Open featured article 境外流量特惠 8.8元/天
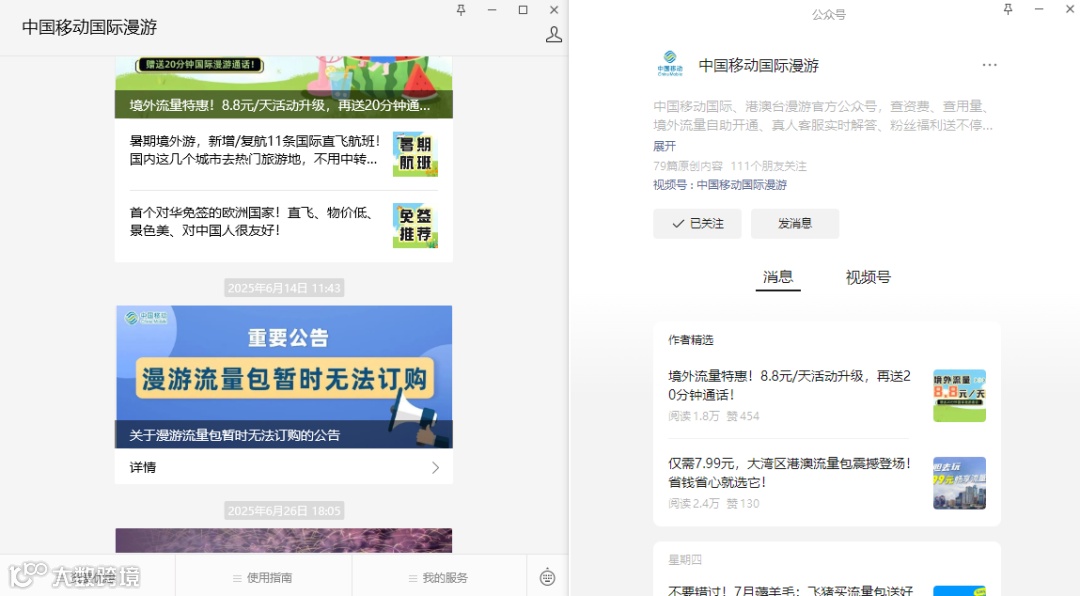This screenshot has height=596, width=1080. coord(789,385)
